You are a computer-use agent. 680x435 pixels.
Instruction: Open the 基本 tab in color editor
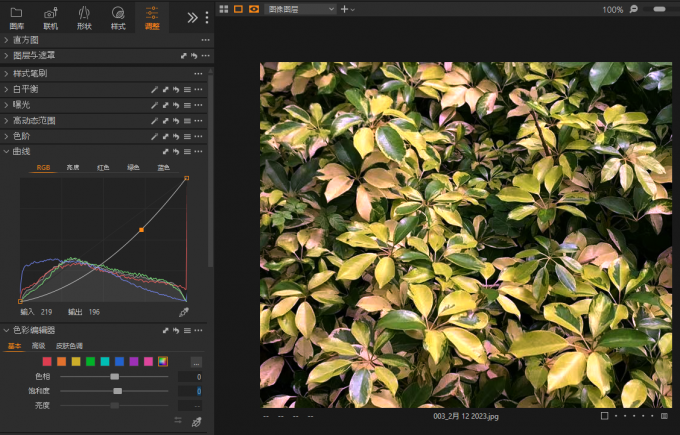(x=14, y=346)
